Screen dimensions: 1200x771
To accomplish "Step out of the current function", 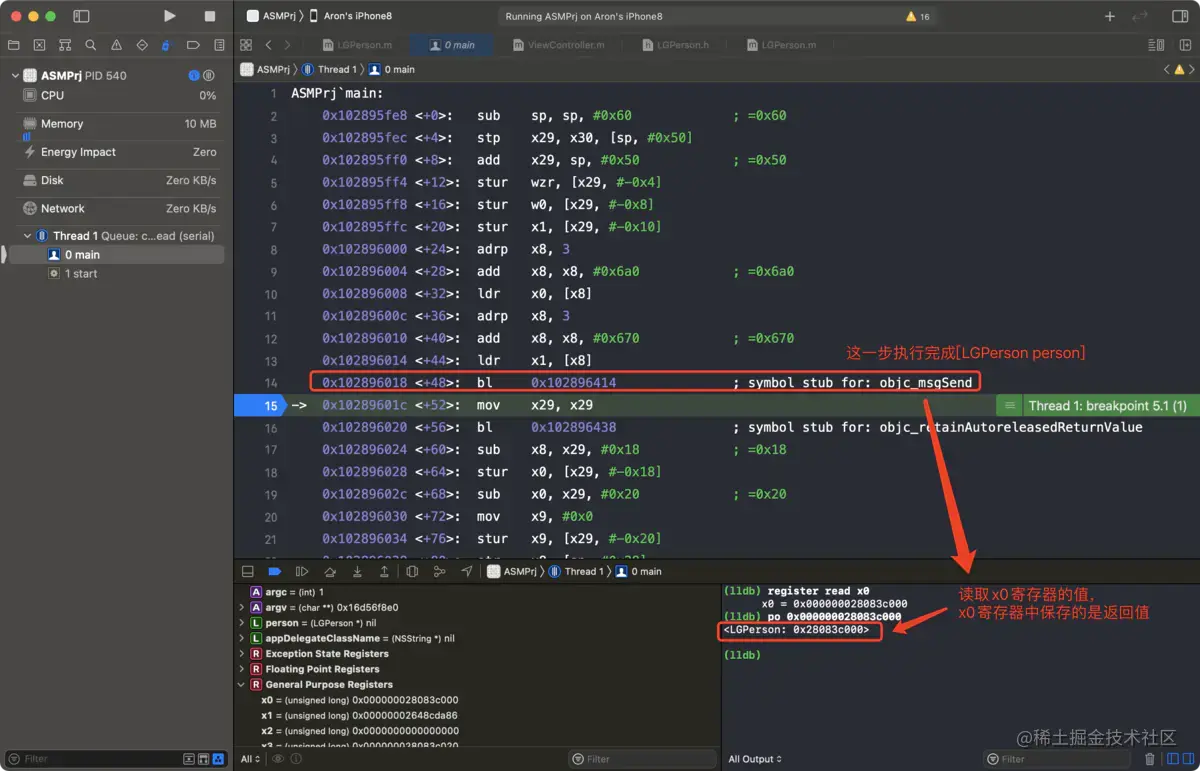I will [x=384, y=572].
